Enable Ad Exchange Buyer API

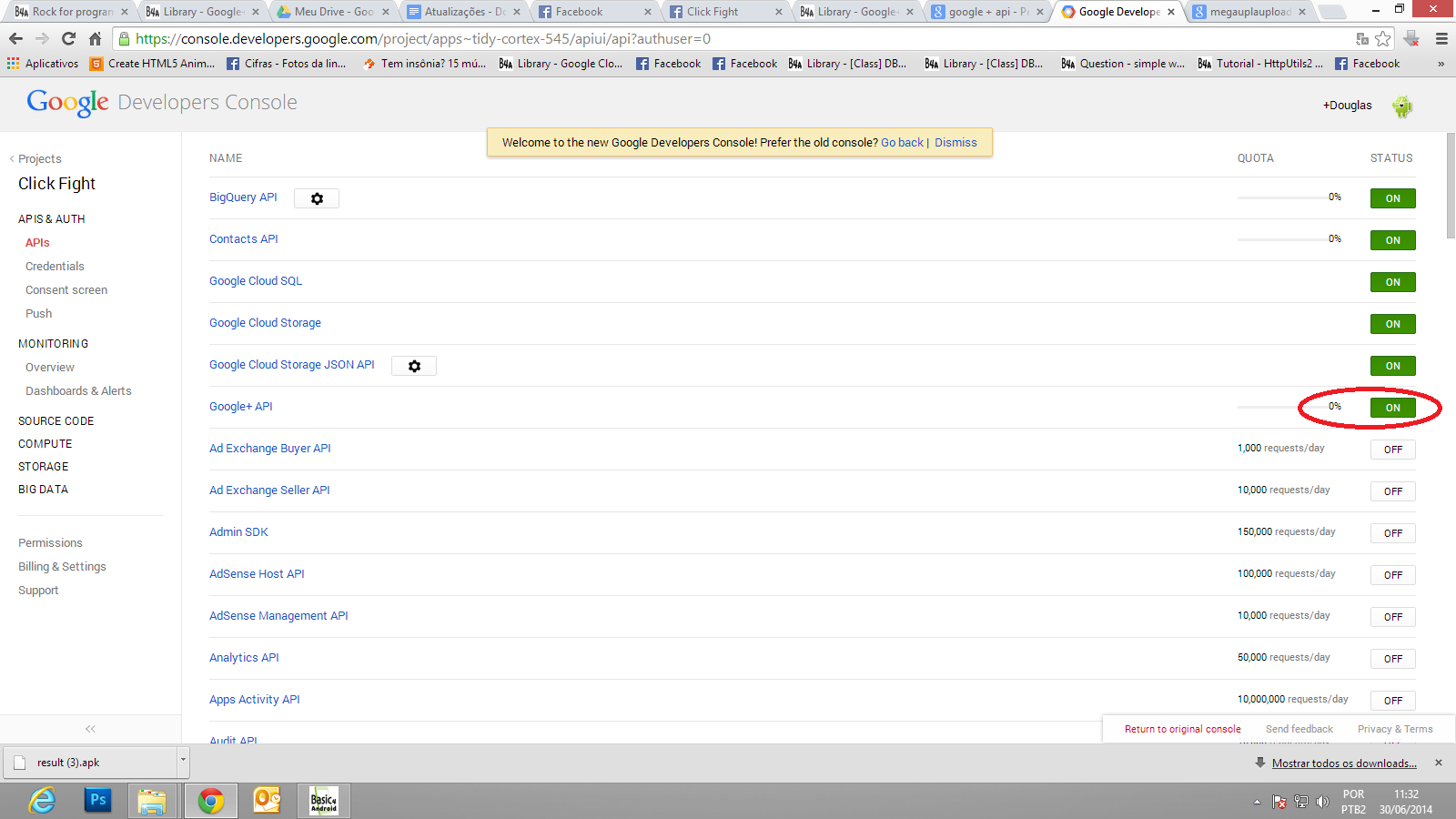coord(1392,450)
